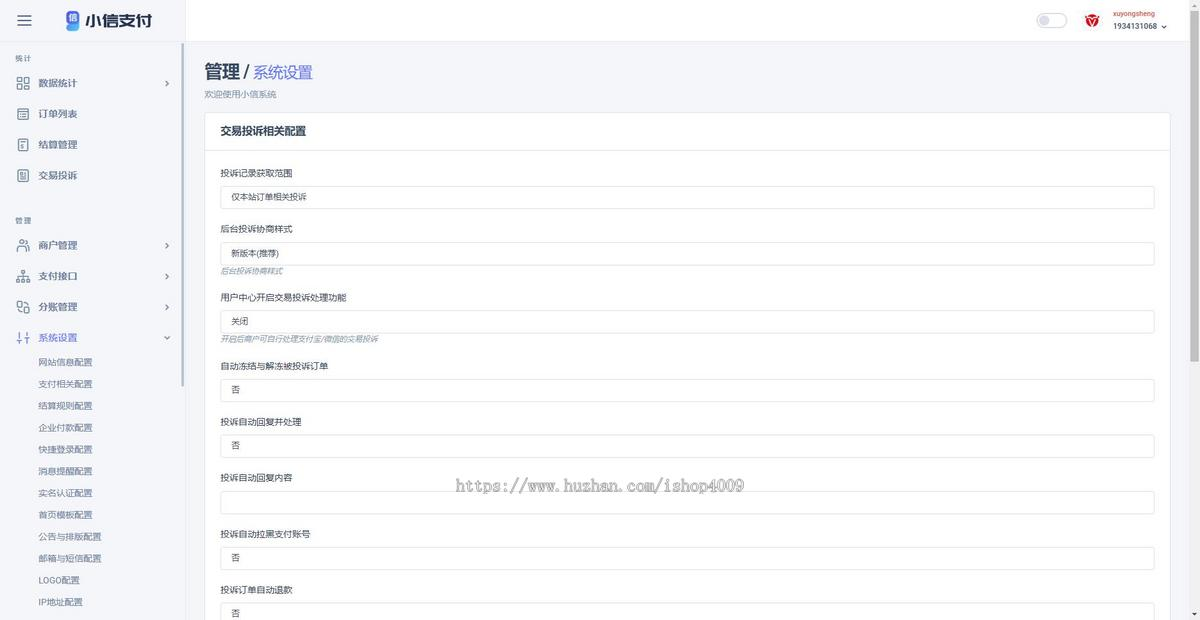This screenshot has height=620, width=1200.
Task: Click the 系统设置 sliders icon
Action: (x=23, y=338)
